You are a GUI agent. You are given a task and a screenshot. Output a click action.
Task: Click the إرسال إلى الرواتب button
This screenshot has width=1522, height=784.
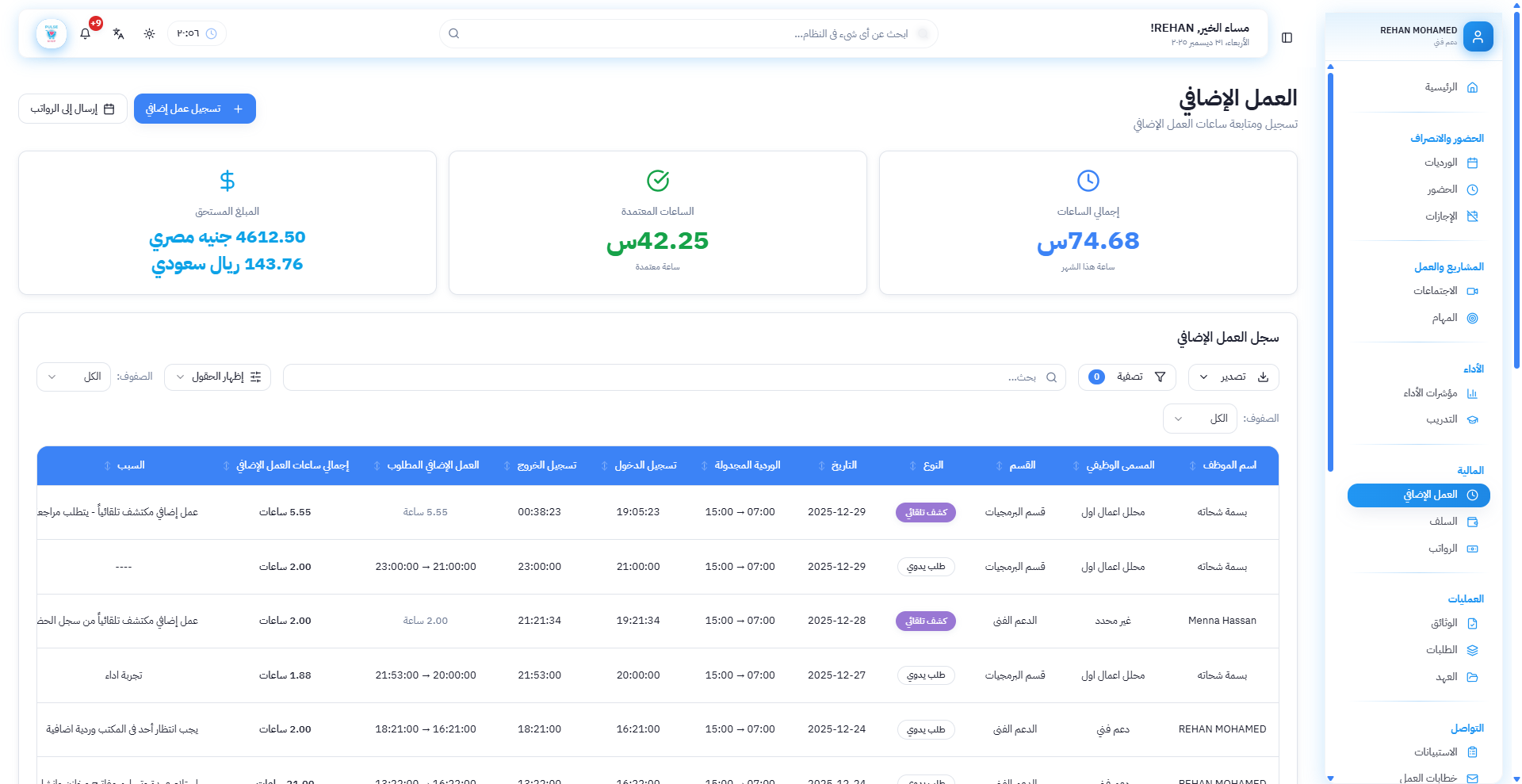[x=73, y=109]
